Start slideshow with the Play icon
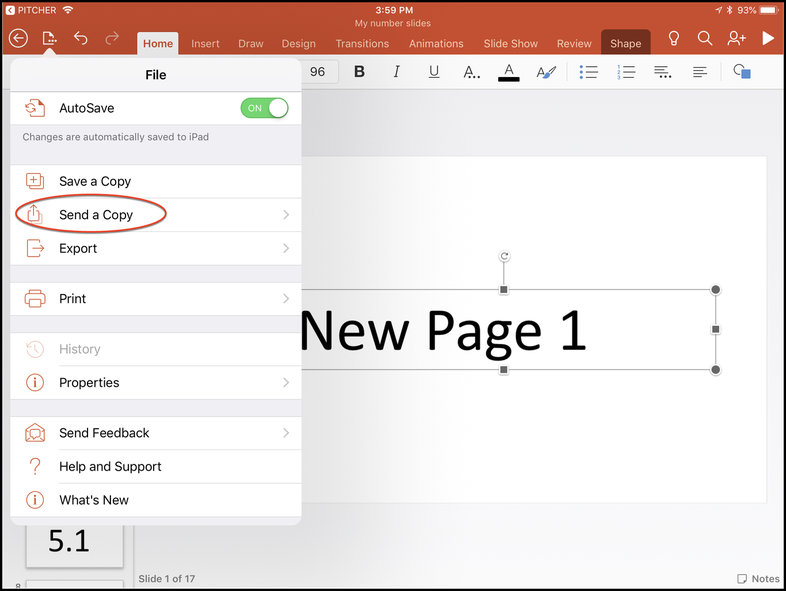 (x=768, y=39)
